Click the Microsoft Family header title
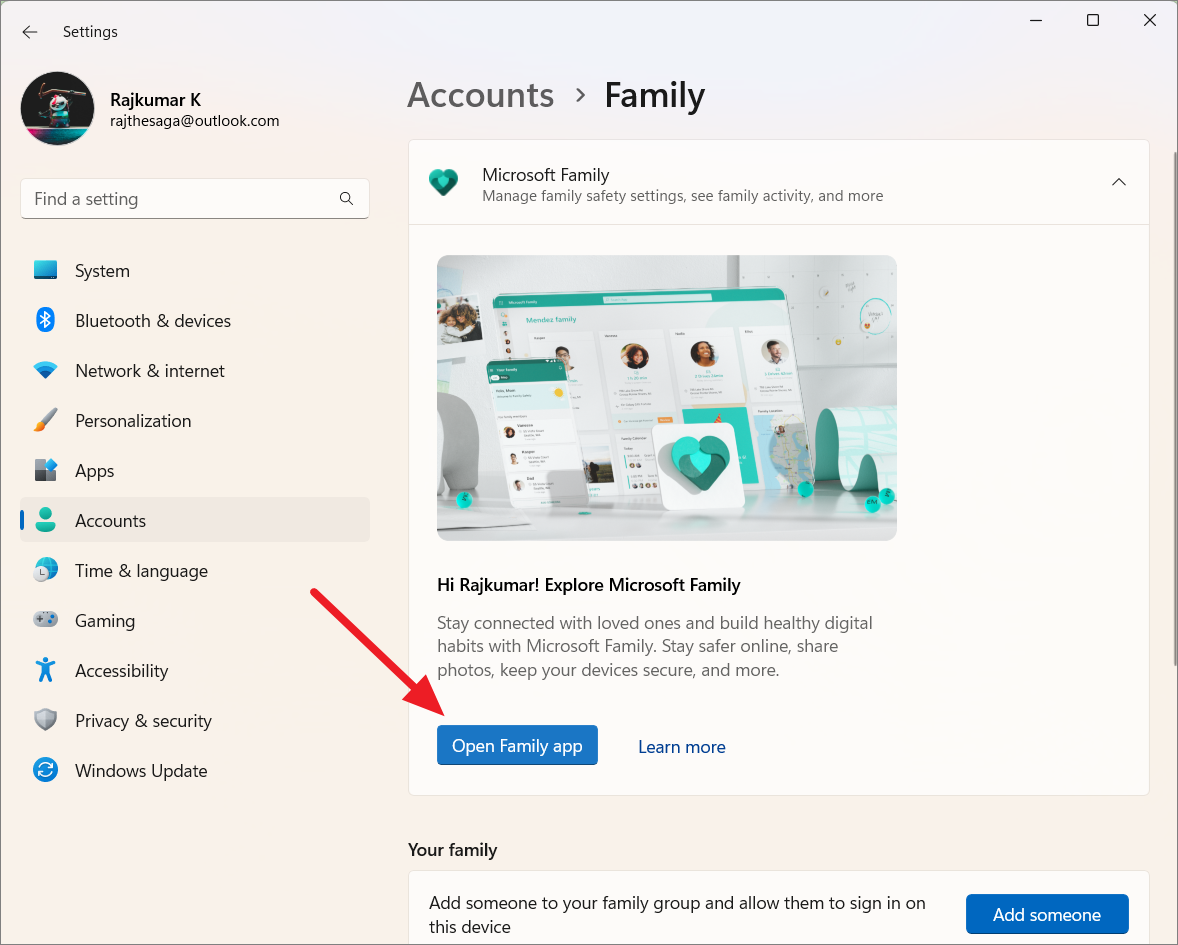 click(545, 174)
